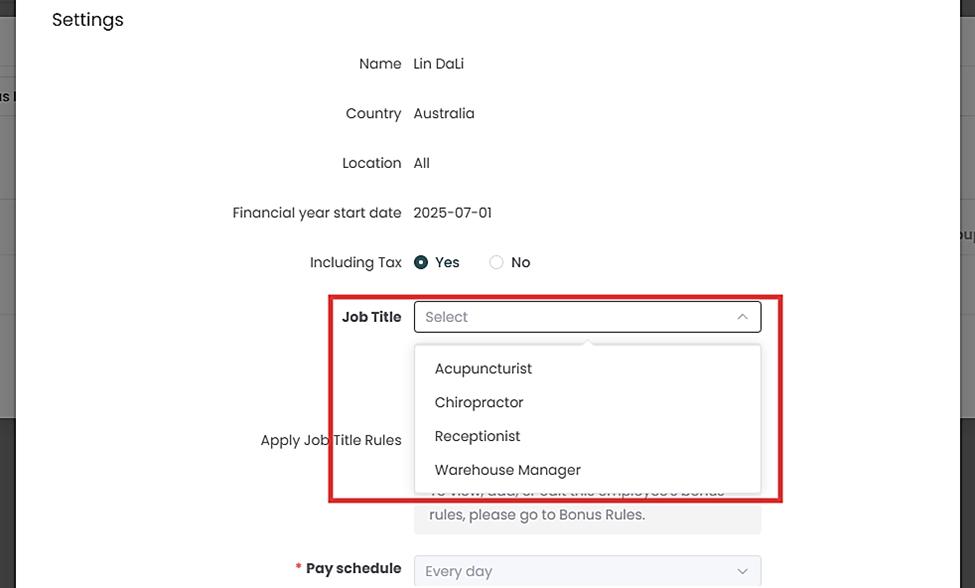The height and width of the screenshot is (588, 975).
Task: Click the Australia country value
Action: pyautogui.click(x=444, y=114)
